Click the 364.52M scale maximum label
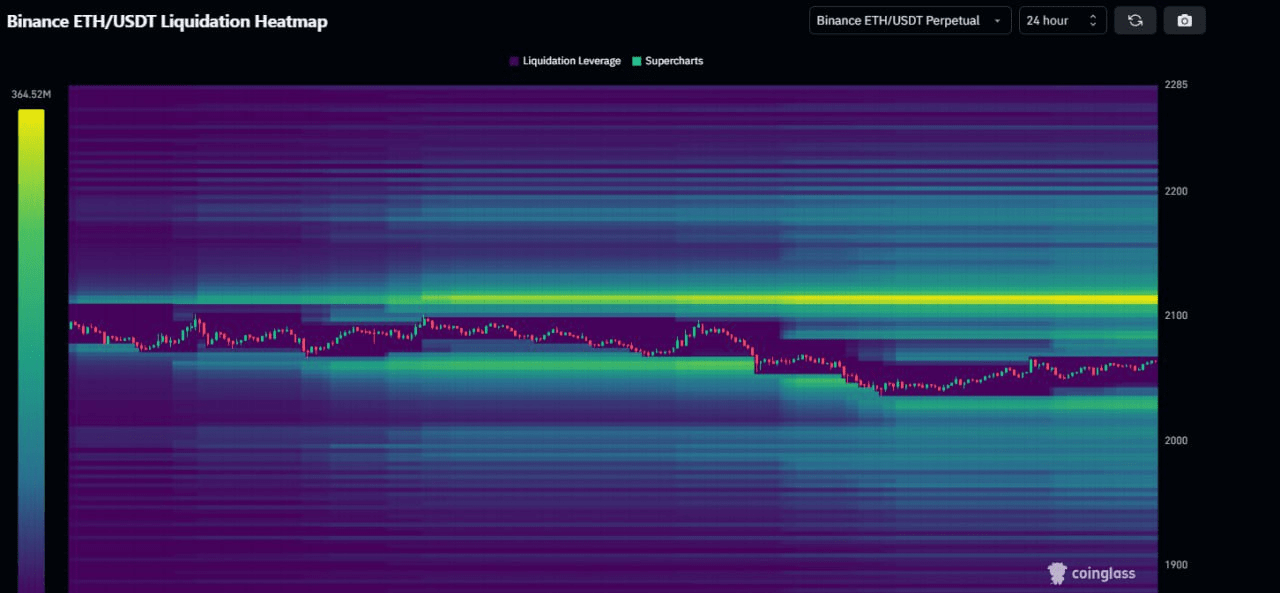 (x=31, y=94)
